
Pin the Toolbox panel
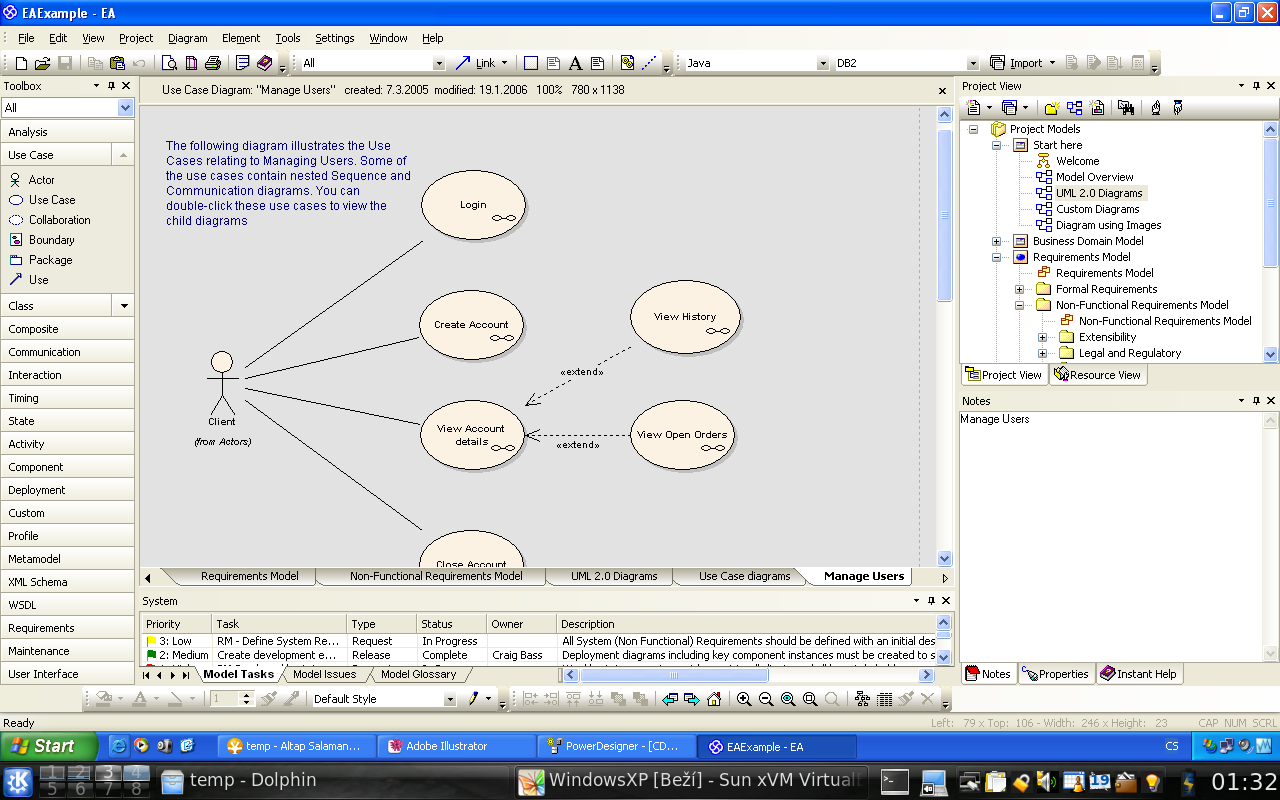111,86
